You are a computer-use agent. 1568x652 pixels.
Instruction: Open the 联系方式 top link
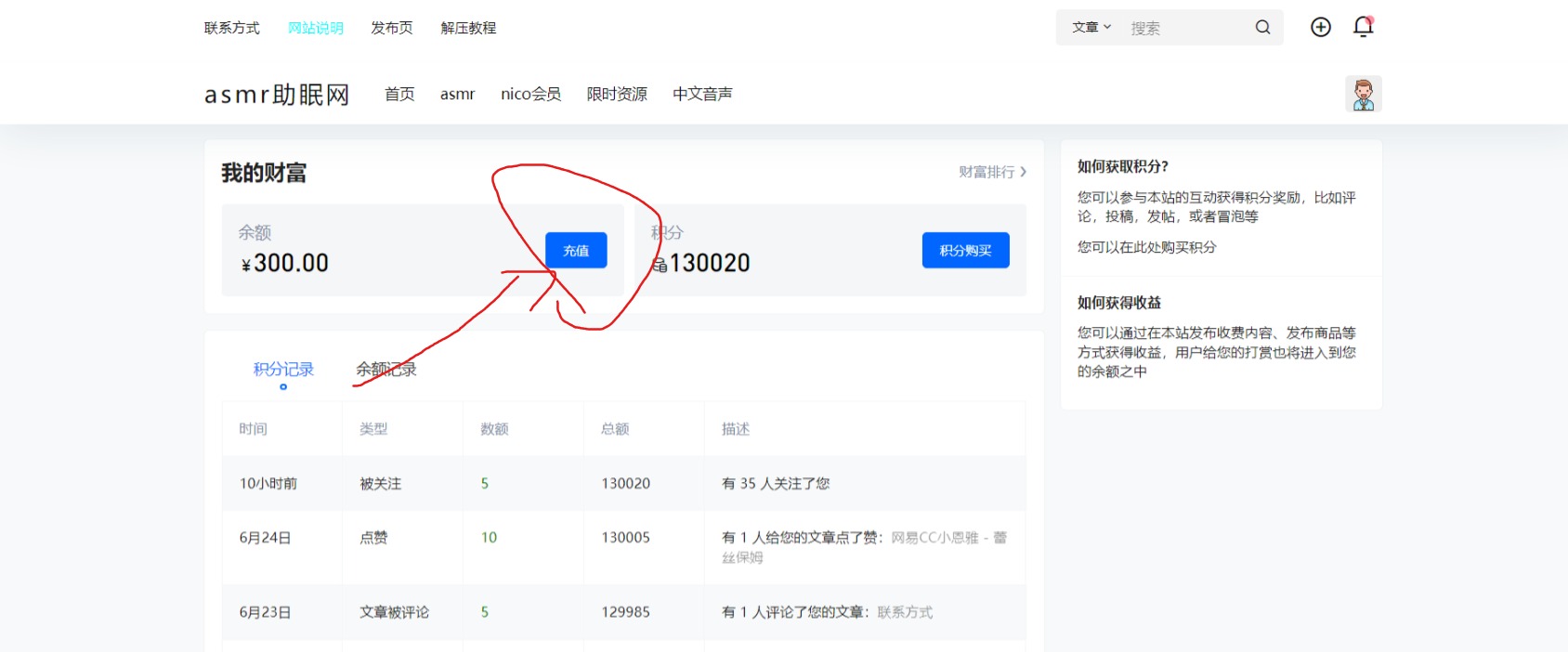pos(232,28)
